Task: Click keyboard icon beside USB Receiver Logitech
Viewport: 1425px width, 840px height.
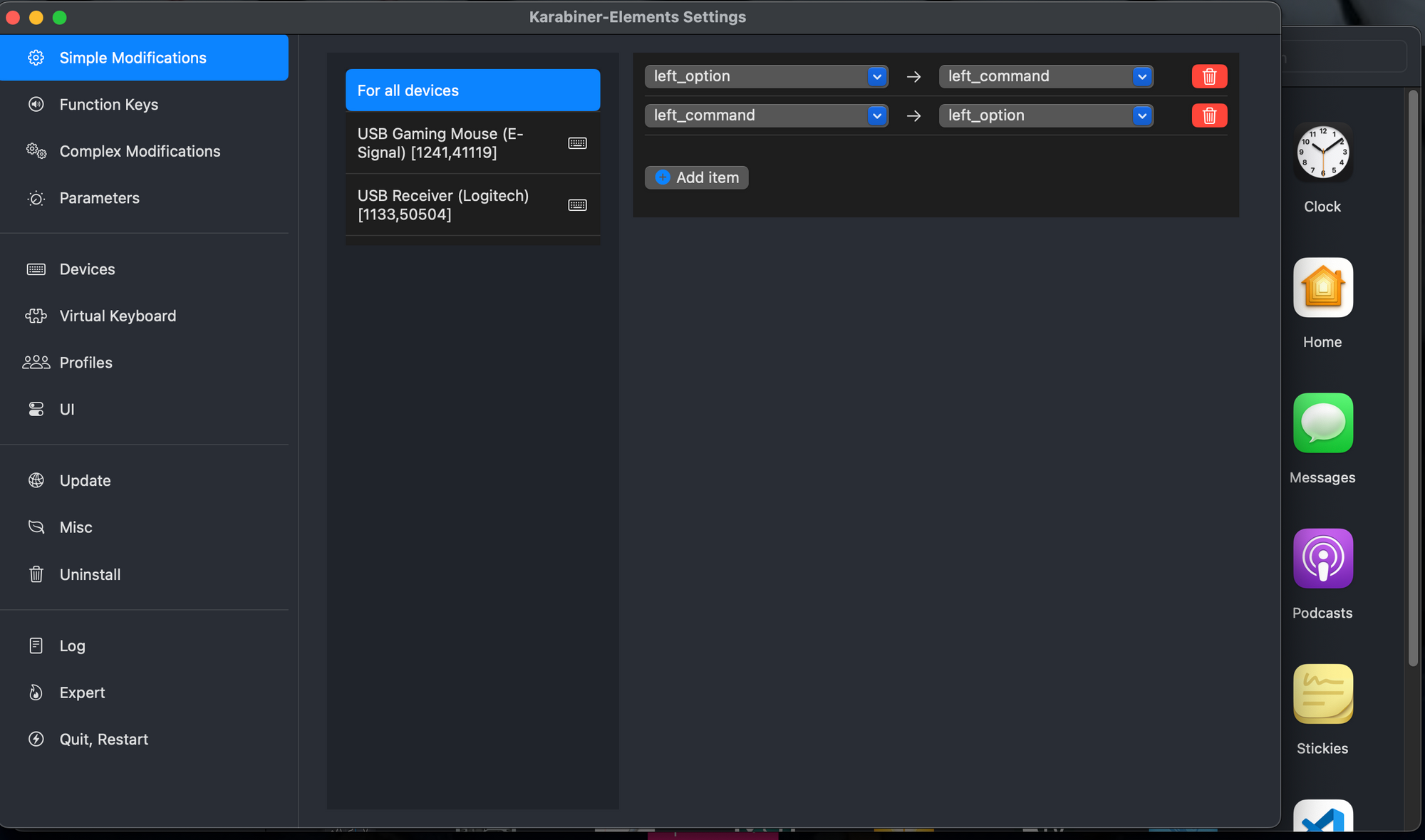Action: 577,205
